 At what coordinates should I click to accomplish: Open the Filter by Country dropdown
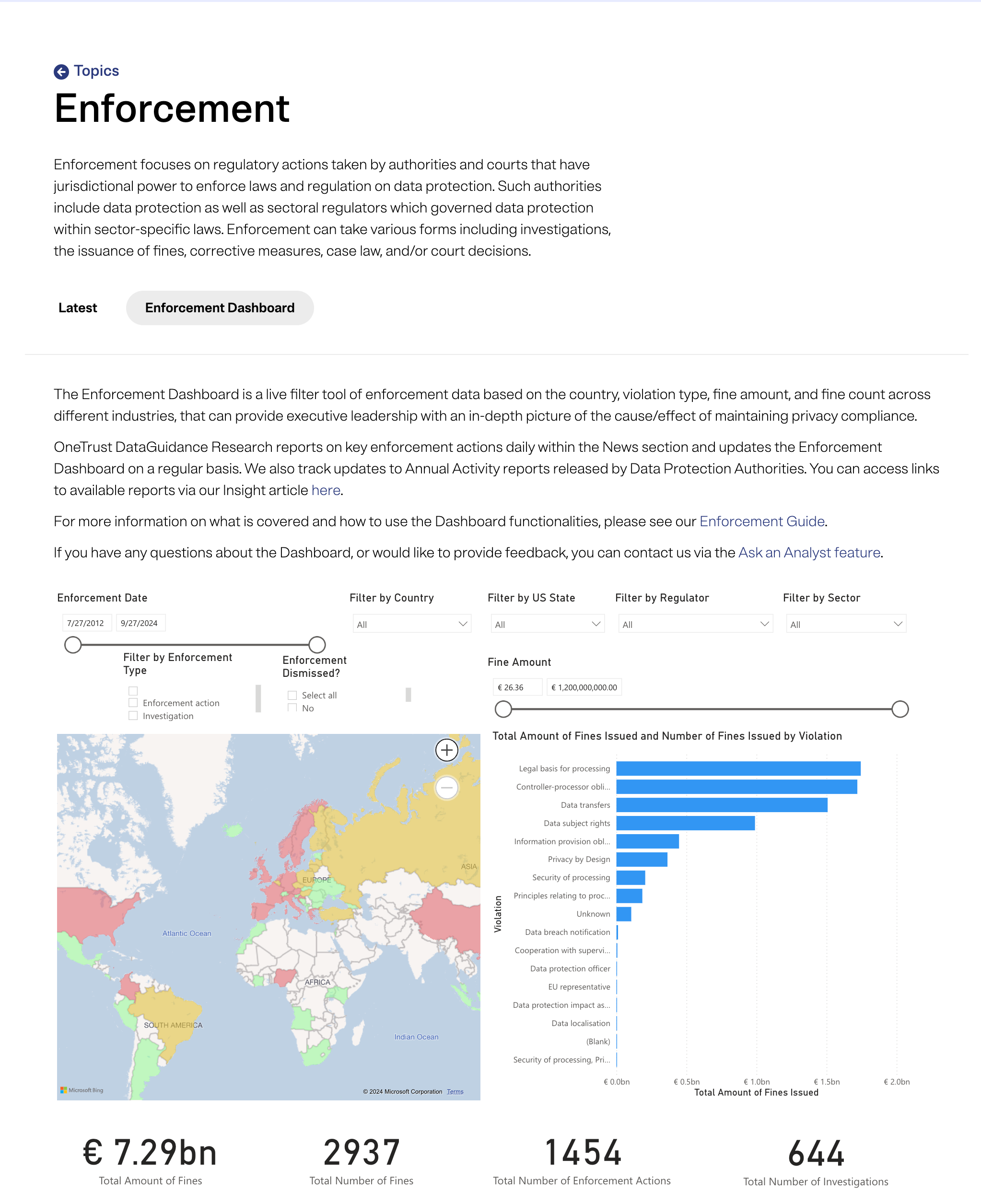(412, 624)
